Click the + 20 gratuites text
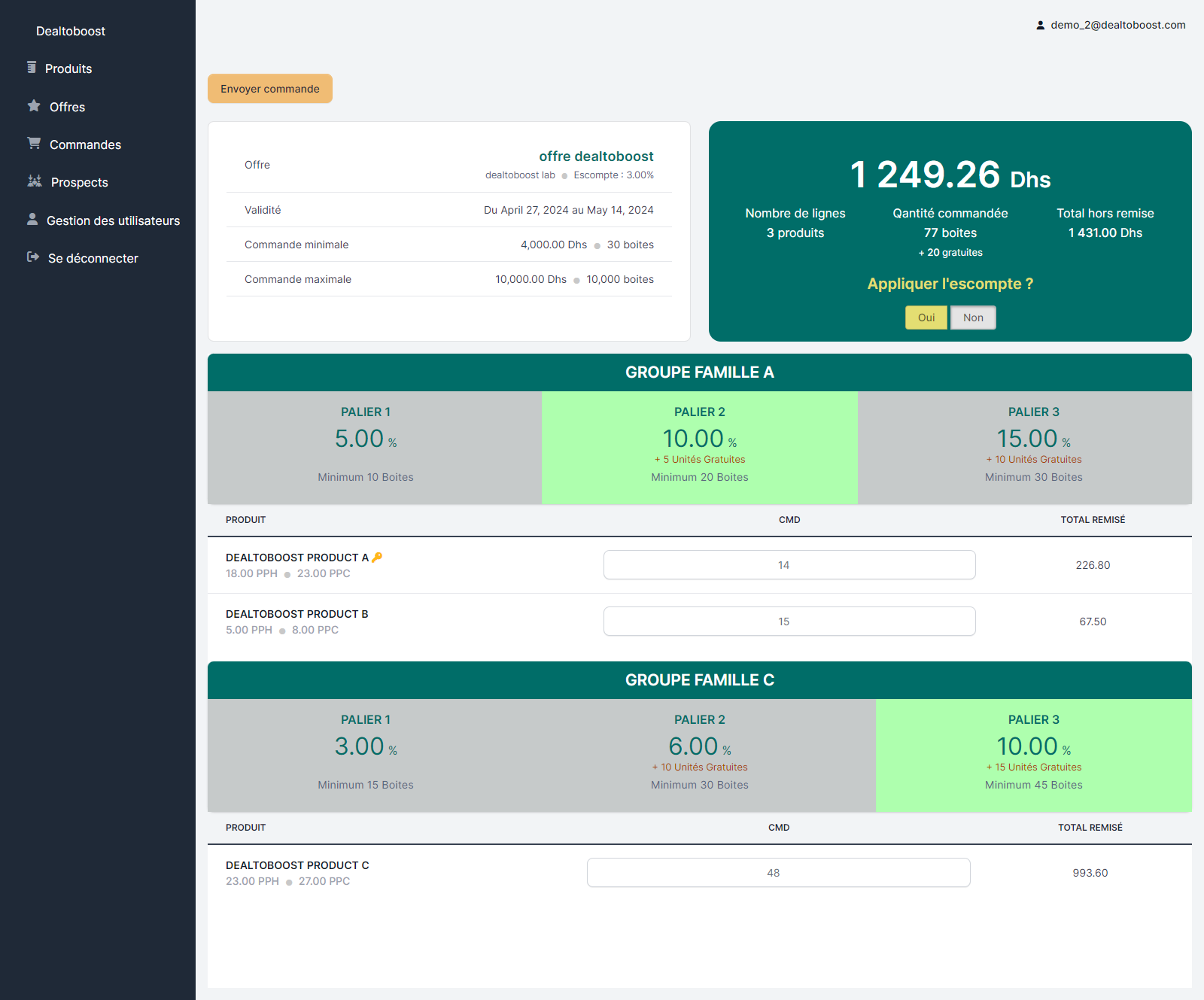The image size is (1204, 1000). (x=950, y=253)
